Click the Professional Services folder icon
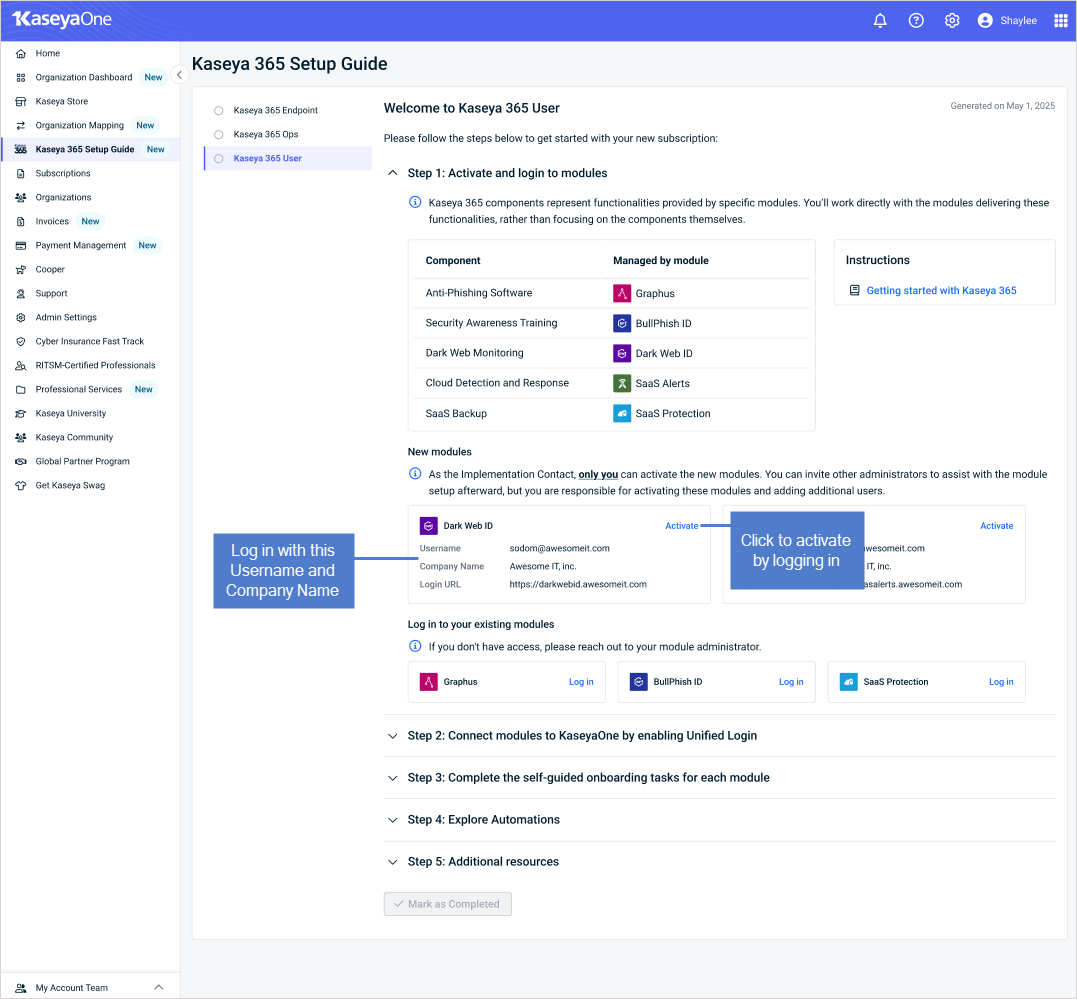Image resolution: width=1077 pixels, height=999 pixels. pyautogui.click(x=21, y=390)
